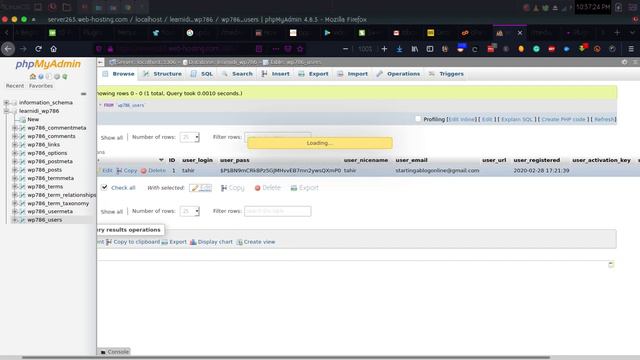Click the bottom Filter rows input field
The height and width of the screenshot is (360, 640).
click(278, 211)
